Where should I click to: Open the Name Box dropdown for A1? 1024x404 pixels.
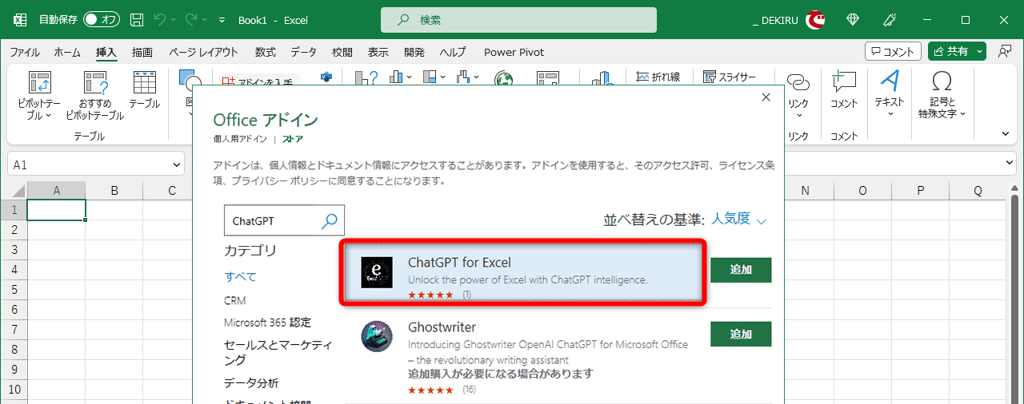176,165
